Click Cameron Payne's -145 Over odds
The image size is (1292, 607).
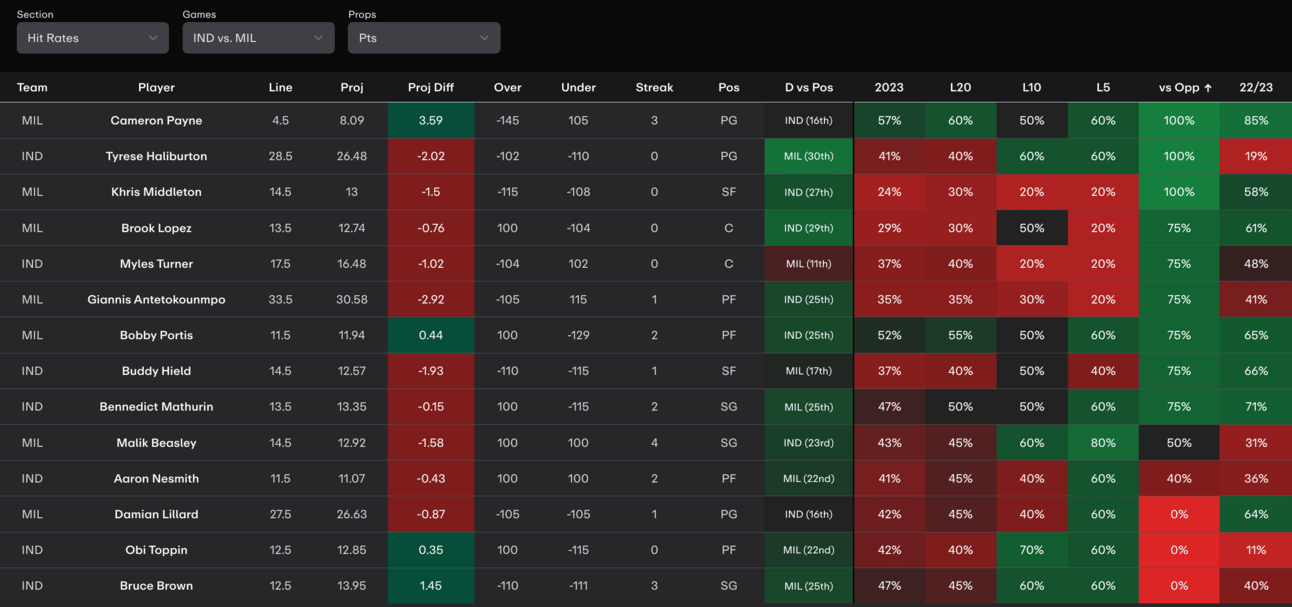point(507,120)
